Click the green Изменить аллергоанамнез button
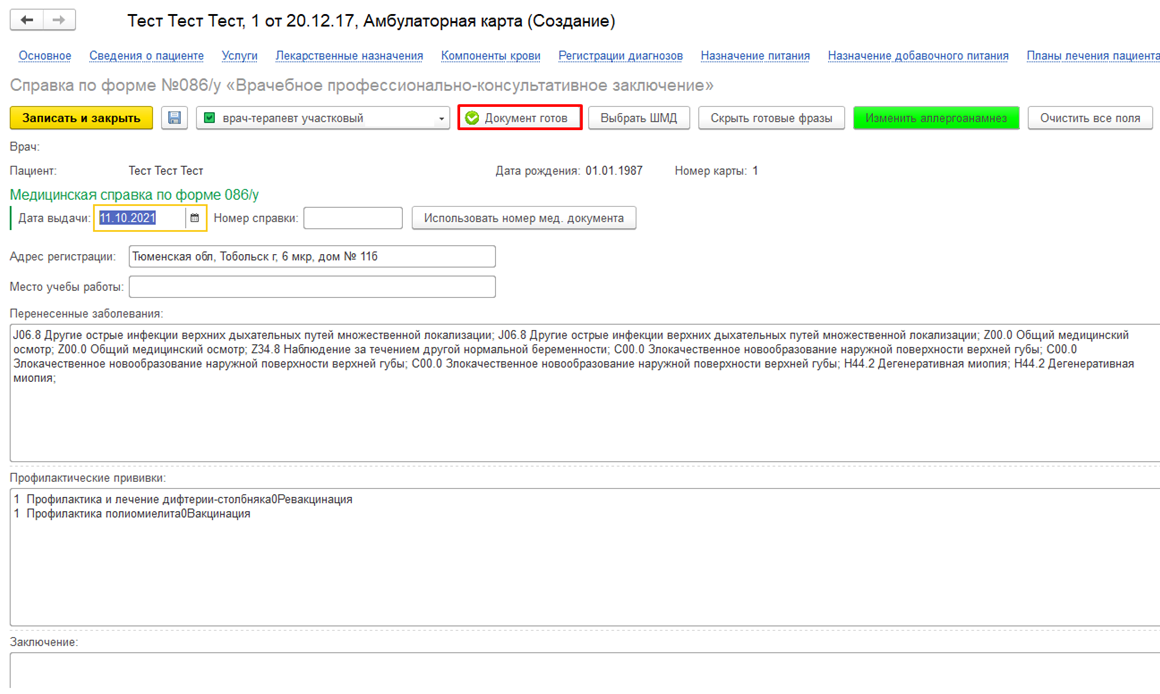 tap(936, 118)
